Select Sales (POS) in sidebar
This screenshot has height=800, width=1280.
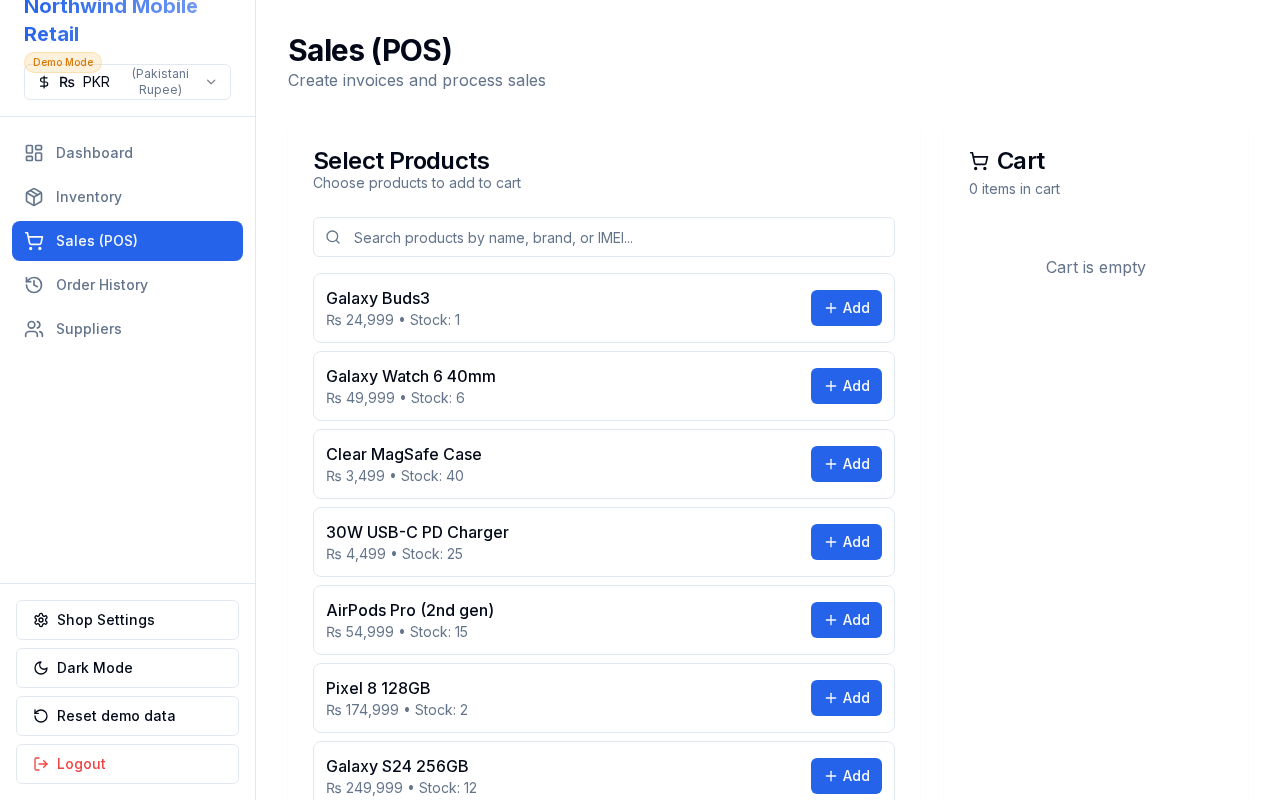point(127,241)
